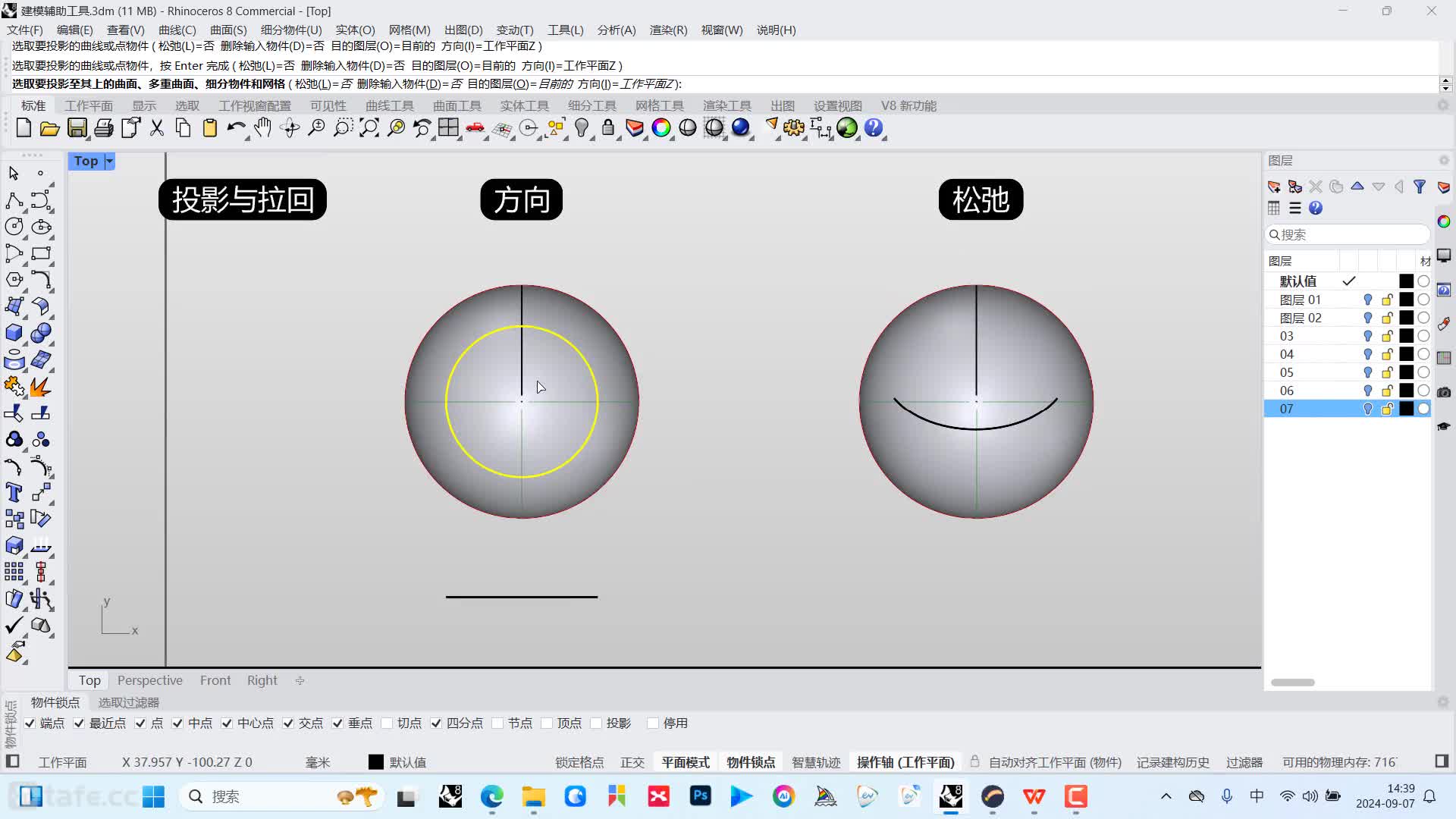Switch to the Perspective viewport tab
Screen dimensions: 1456x819
click(150, 680)
